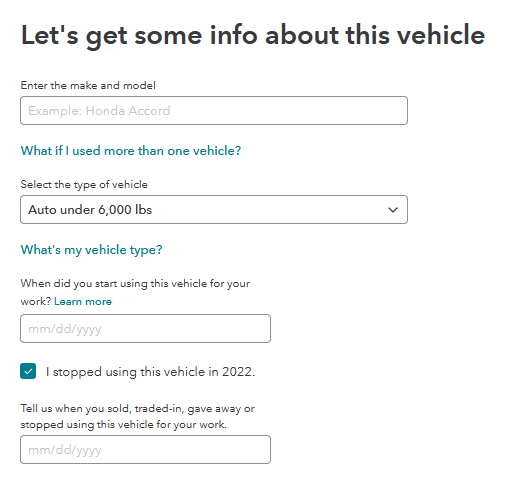
Task: Click the checkmark icon beside stopped using vehicle
Action: (28, 371)
